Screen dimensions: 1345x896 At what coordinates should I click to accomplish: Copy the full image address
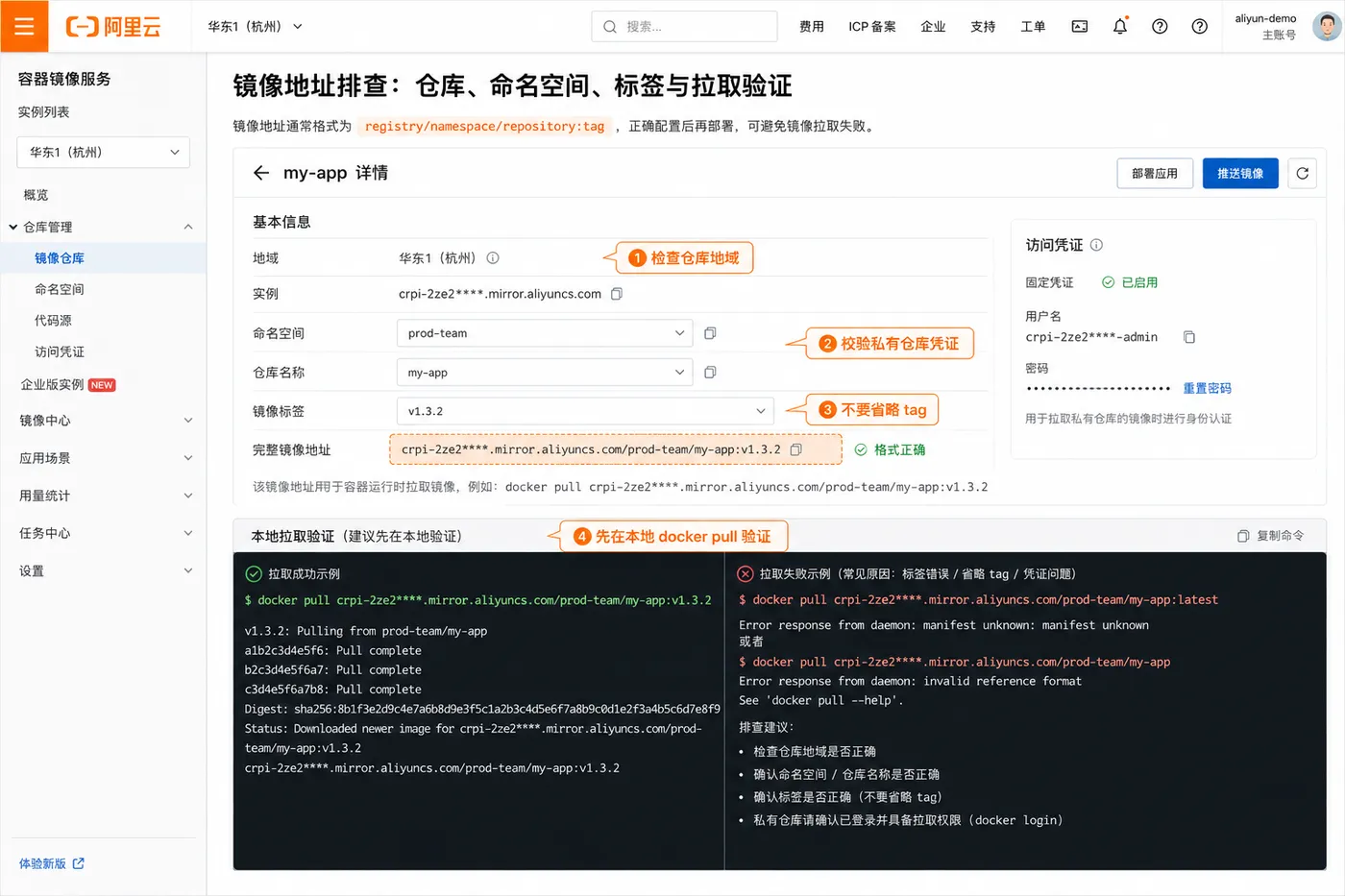tap(795, 449)
